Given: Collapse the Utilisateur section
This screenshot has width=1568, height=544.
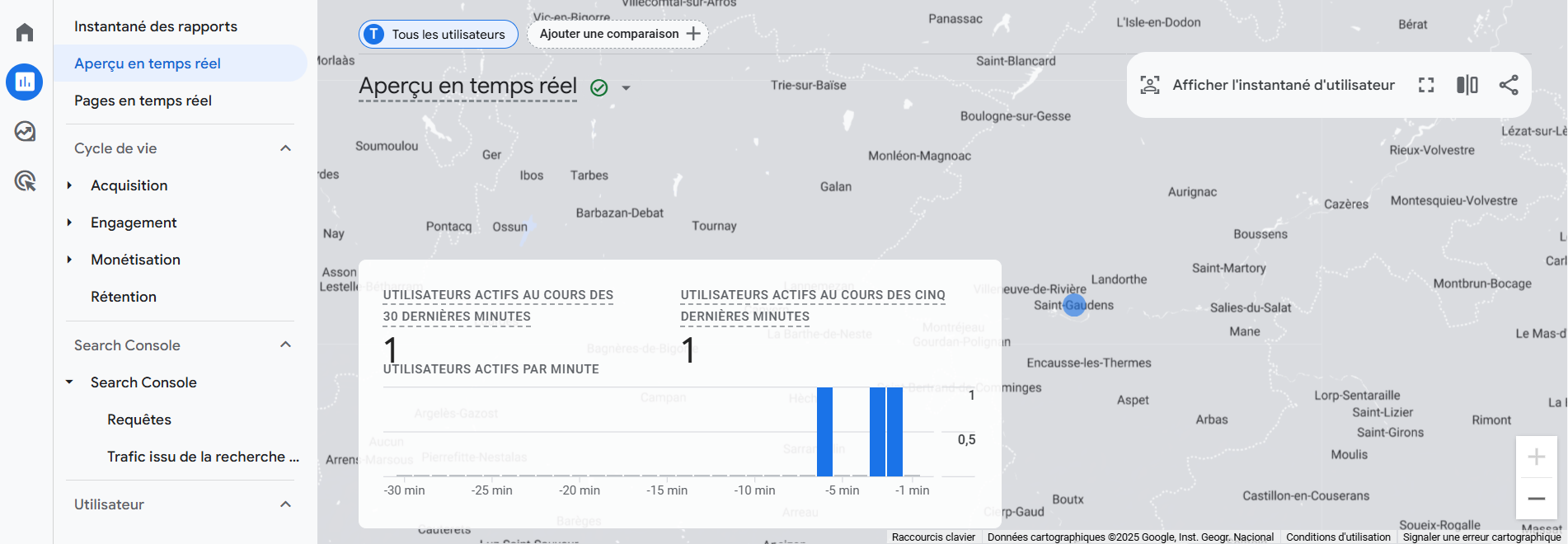Looking at the screenshot, I should pyautogui.click(x=286, y=504).
